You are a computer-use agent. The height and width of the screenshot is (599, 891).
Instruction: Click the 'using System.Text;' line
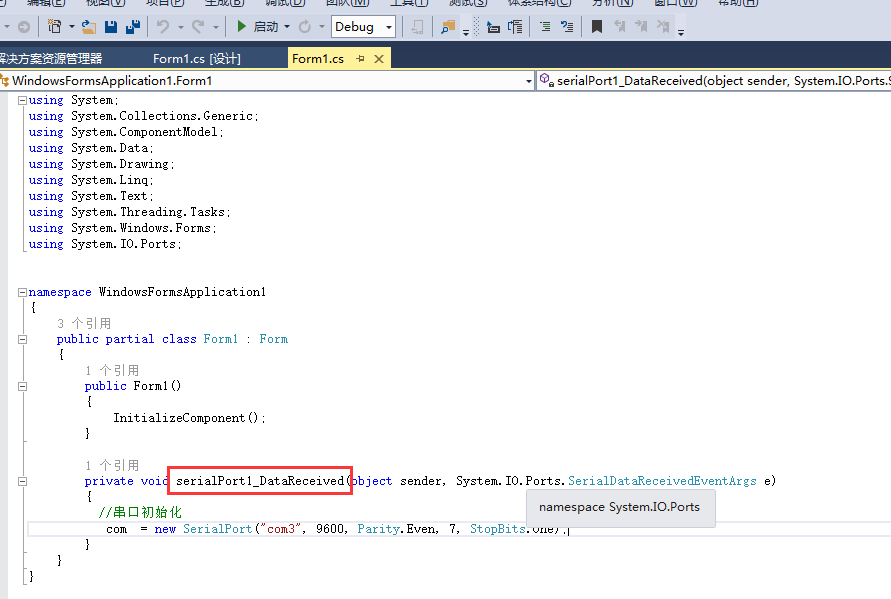tap(91, 196)
